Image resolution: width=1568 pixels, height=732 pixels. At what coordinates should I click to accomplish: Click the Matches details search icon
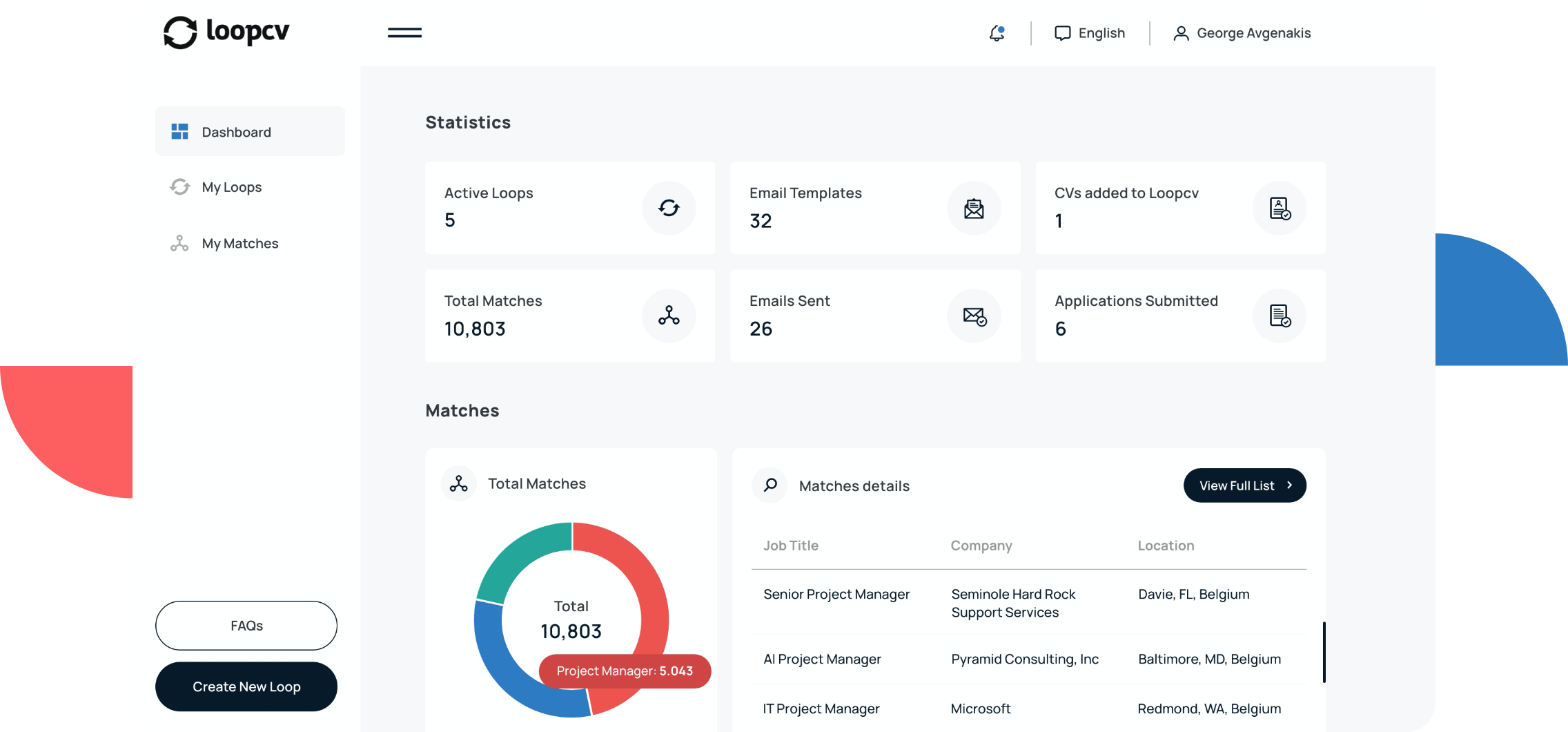pyautogui.click(x=770, y=485)
